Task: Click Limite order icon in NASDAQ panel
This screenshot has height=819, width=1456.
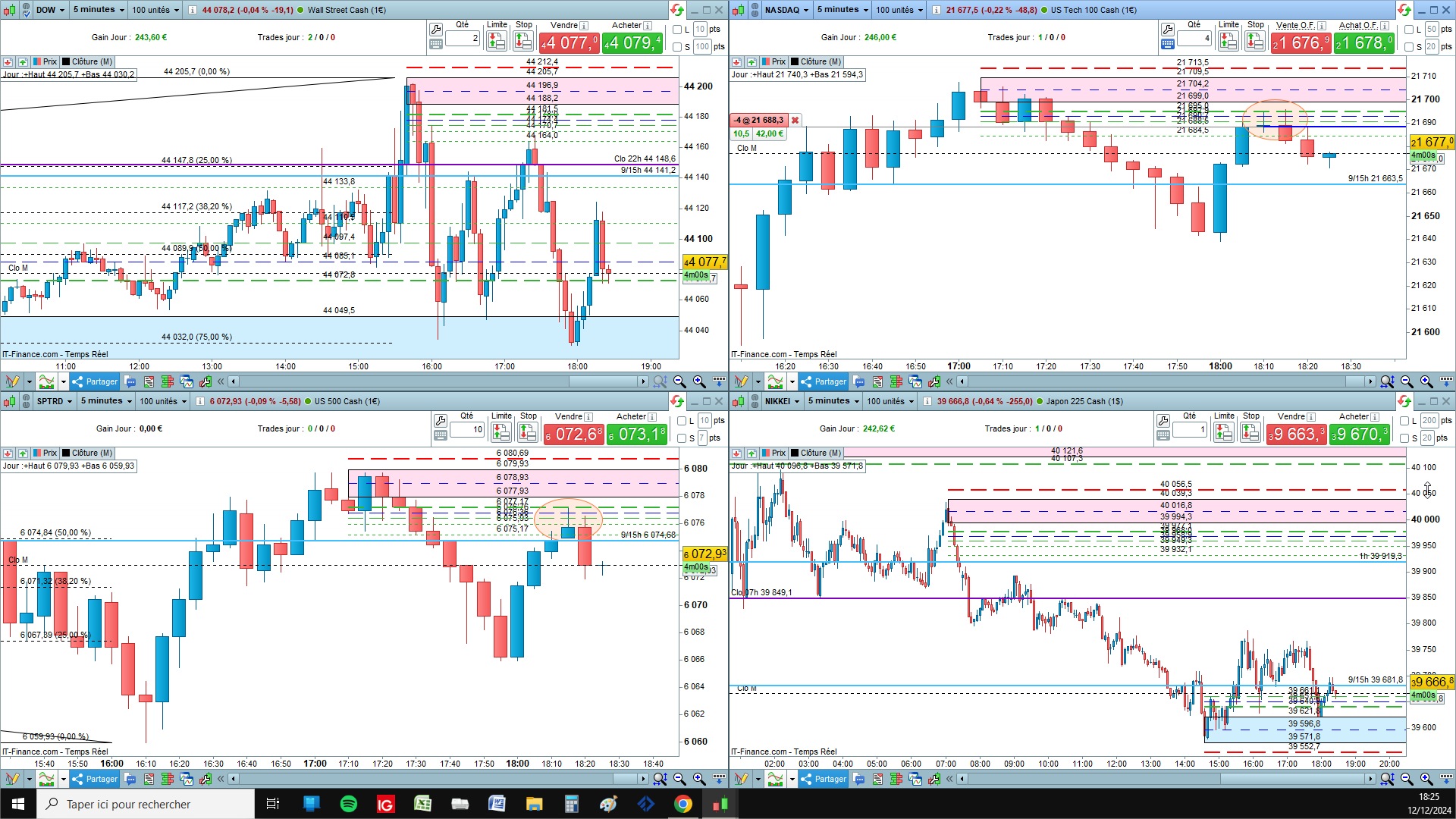Action: coord(1228,42)
